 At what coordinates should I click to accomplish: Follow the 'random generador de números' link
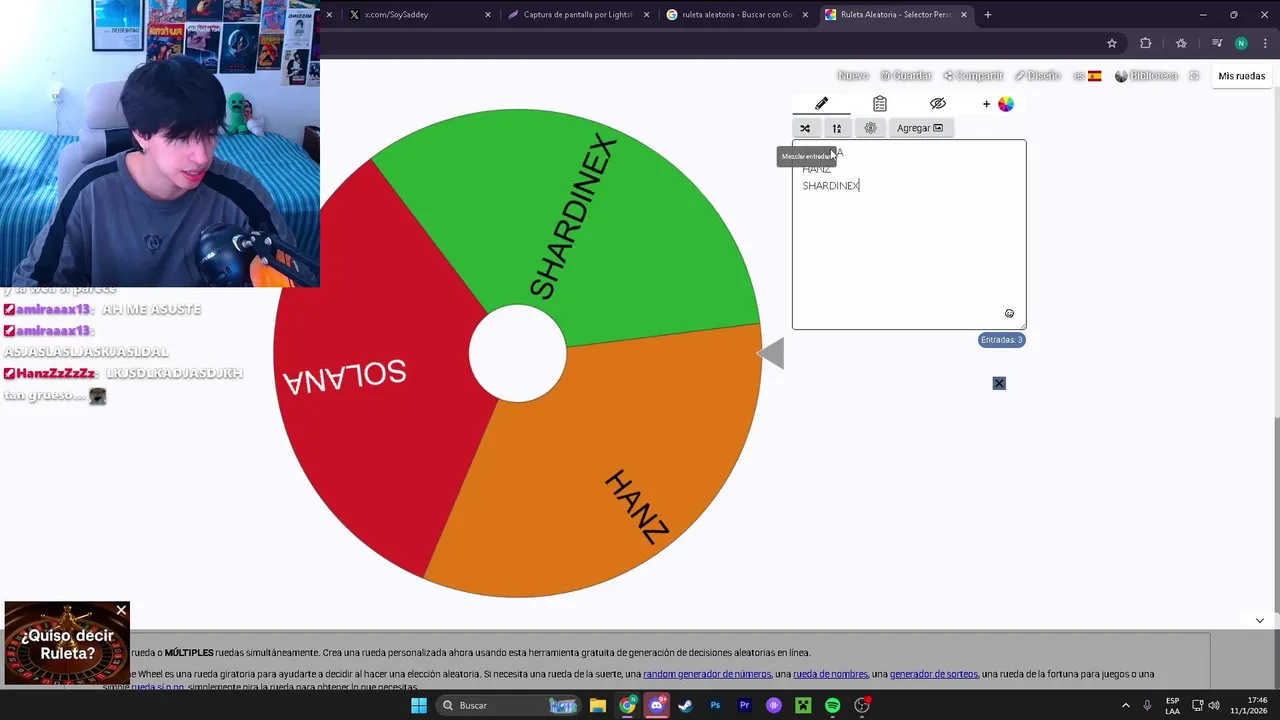click(x=707, y=674)
